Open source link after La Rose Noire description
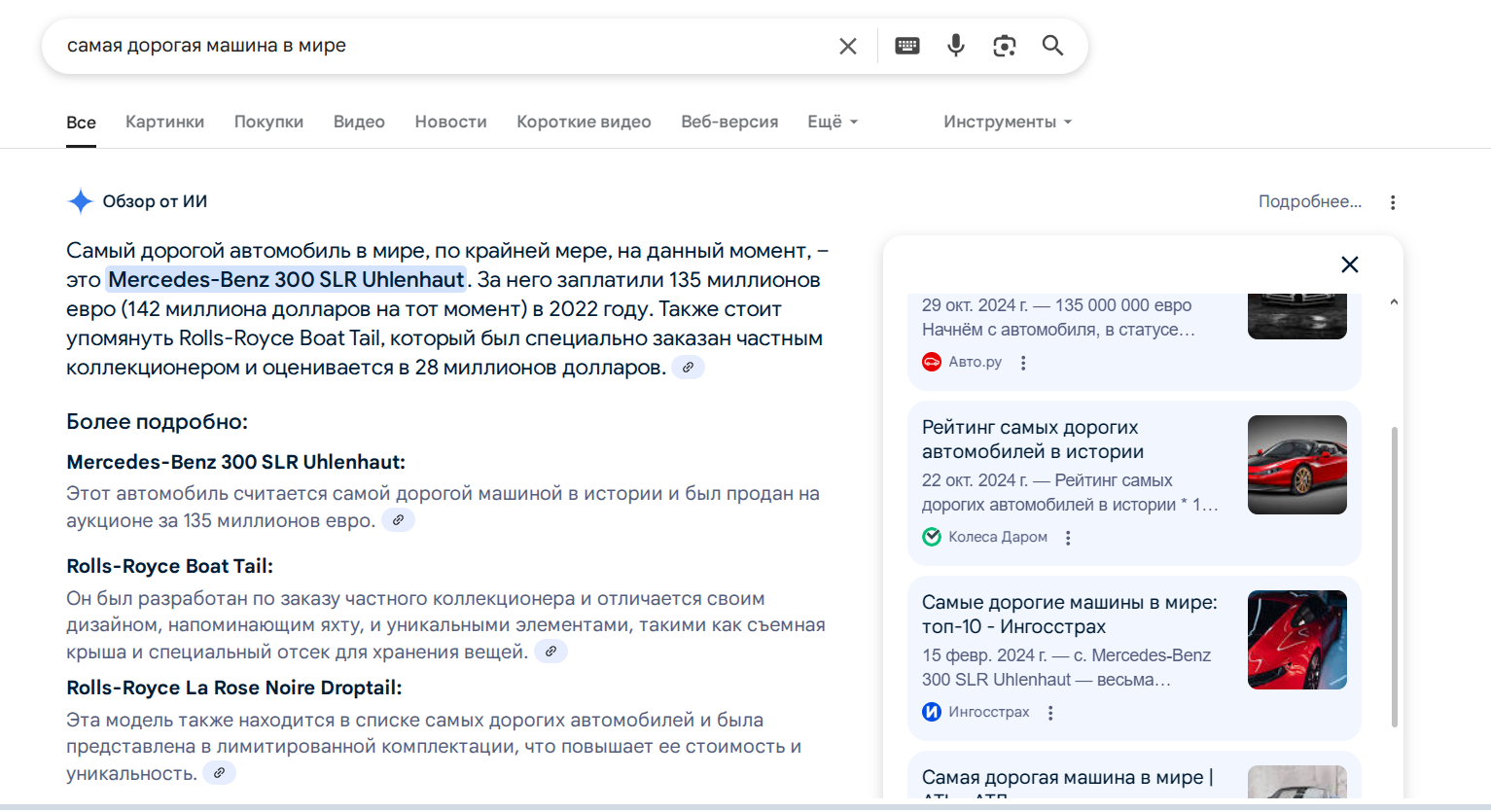 tap(219, 773)
